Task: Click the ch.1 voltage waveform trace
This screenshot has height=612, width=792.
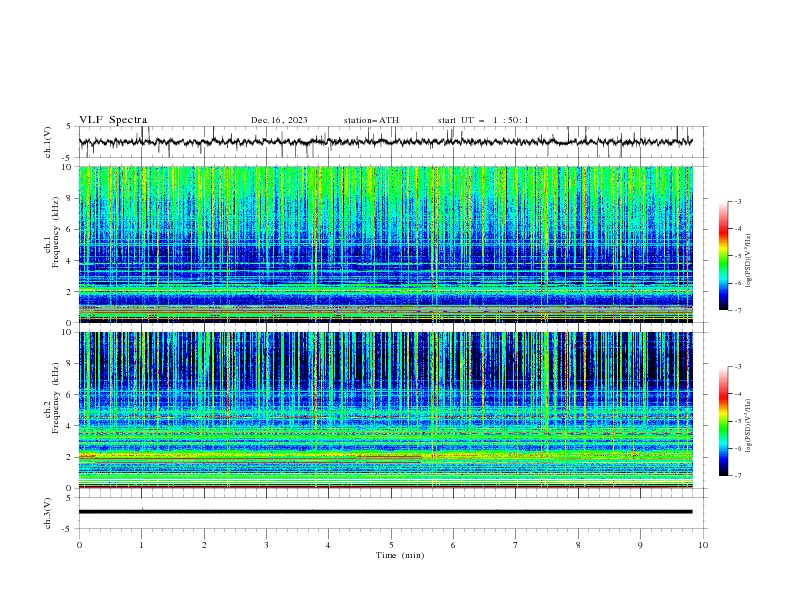Action: [x=385, y=142]
